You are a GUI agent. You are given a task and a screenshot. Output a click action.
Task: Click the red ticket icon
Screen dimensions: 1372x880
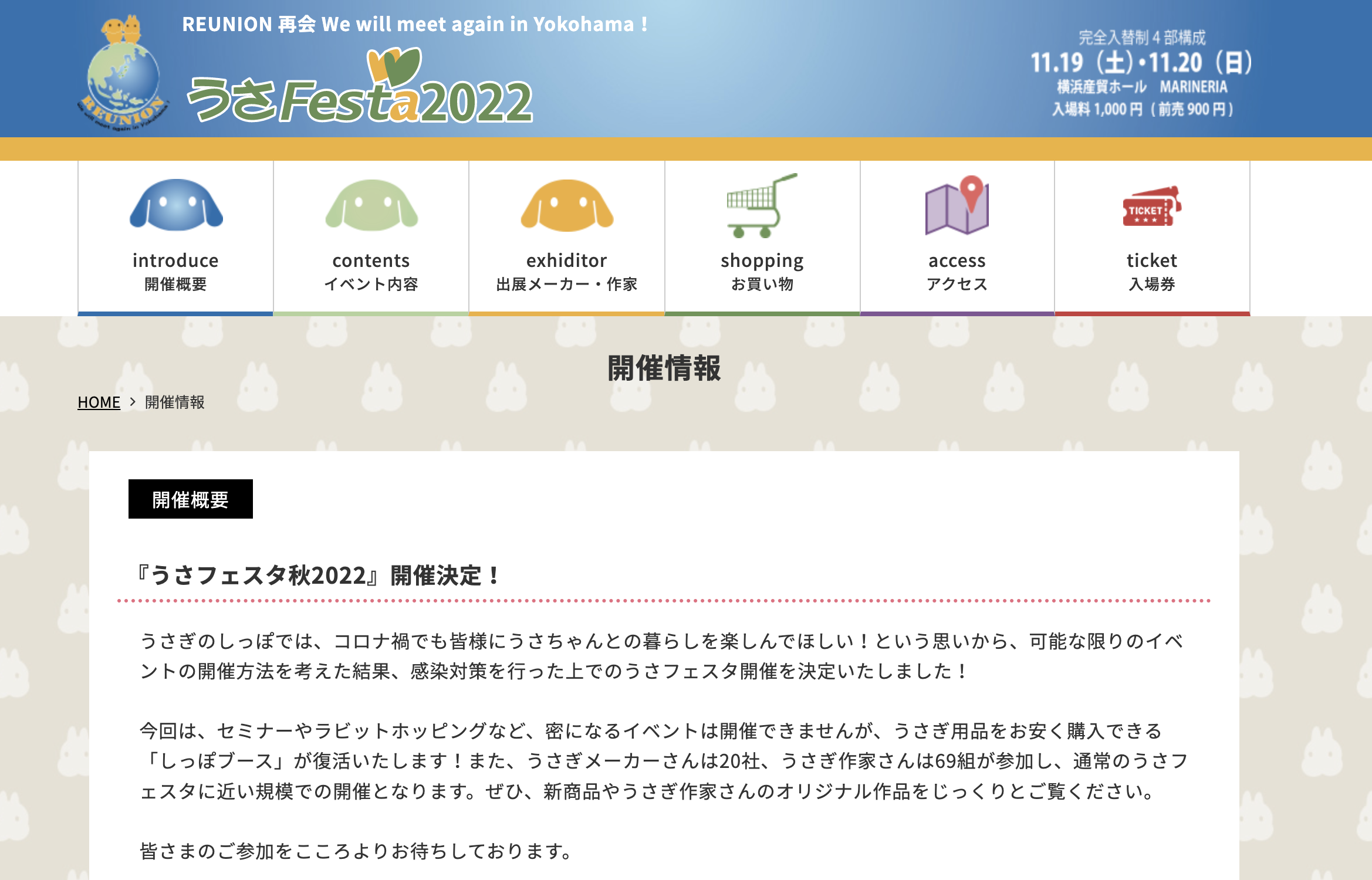pos(1151,207)
